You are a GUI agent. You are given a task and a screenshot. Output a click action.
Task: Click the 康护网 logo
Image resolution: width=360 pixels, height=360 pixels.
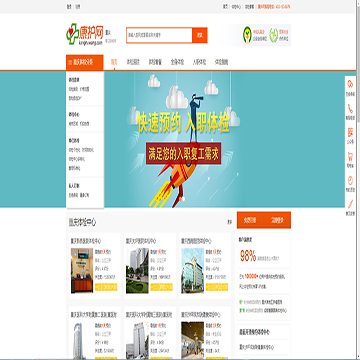pos(84,34)
